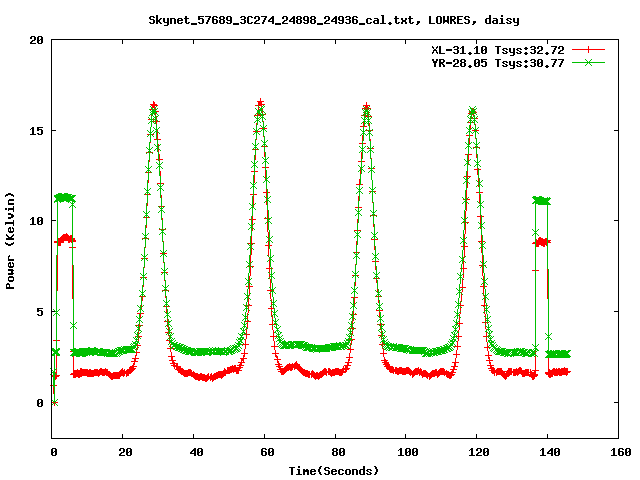
Task: Click x-axis tick label 60
Action: 267,452
